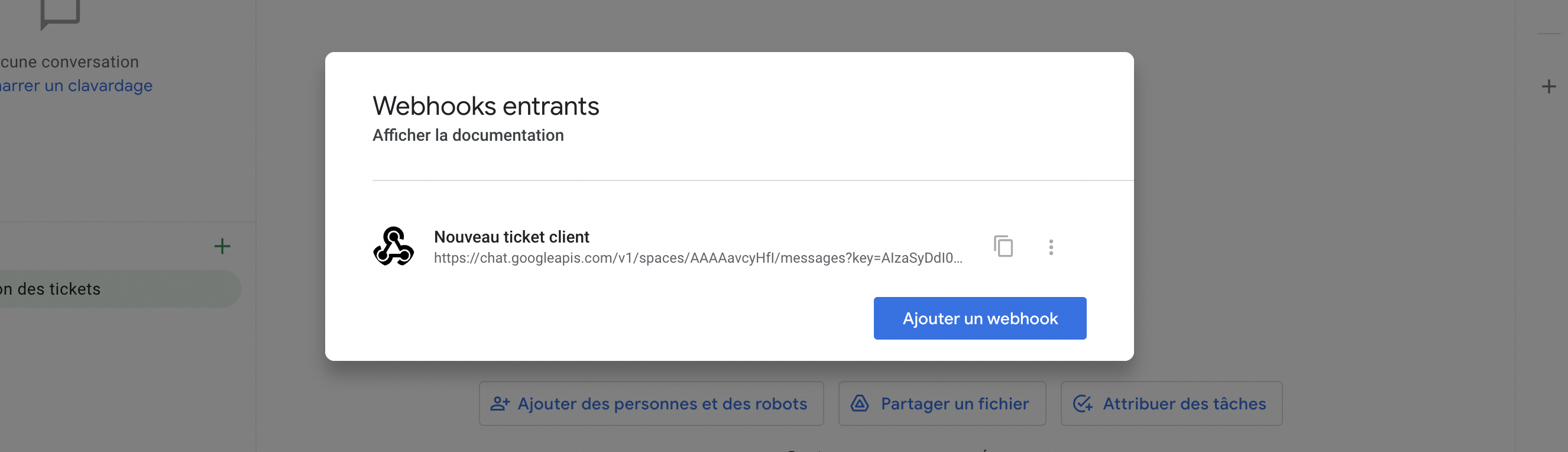Click the green plus icon in the sidebar

click(x=222, y=246)
